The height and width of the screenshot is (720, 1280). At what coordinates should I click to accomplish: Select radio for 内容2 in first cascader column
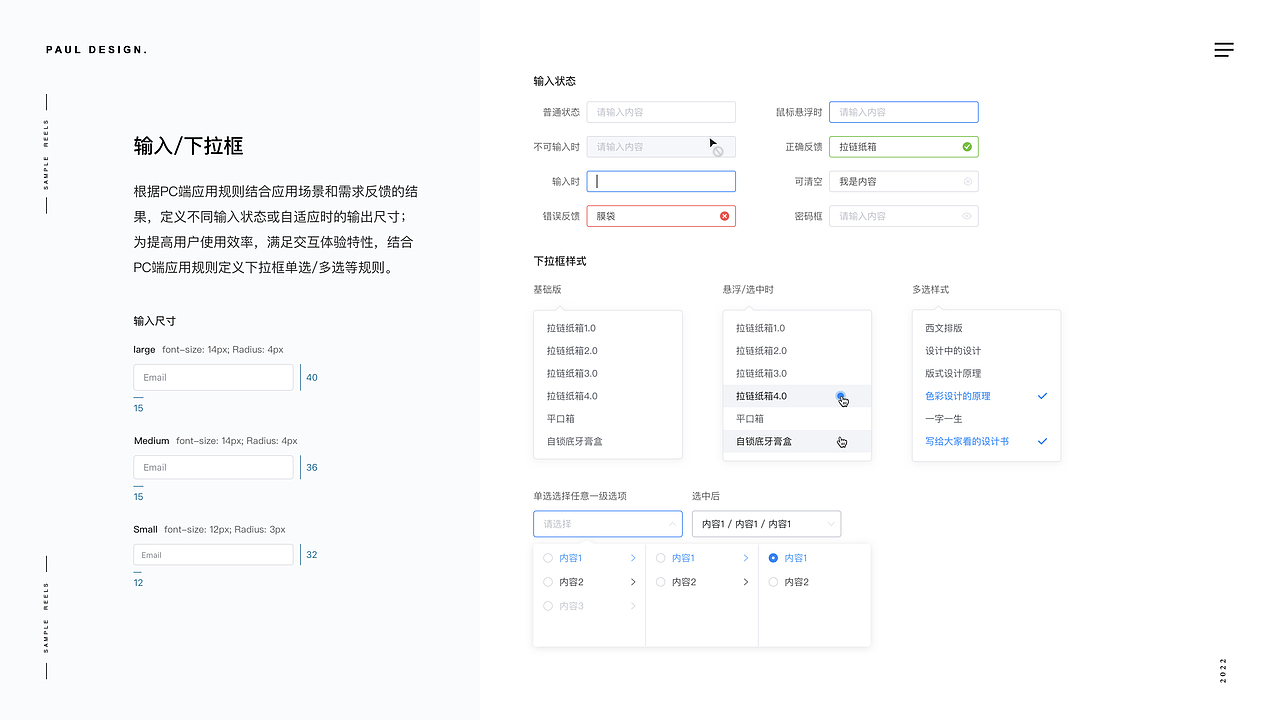click(x=548, y=582)
